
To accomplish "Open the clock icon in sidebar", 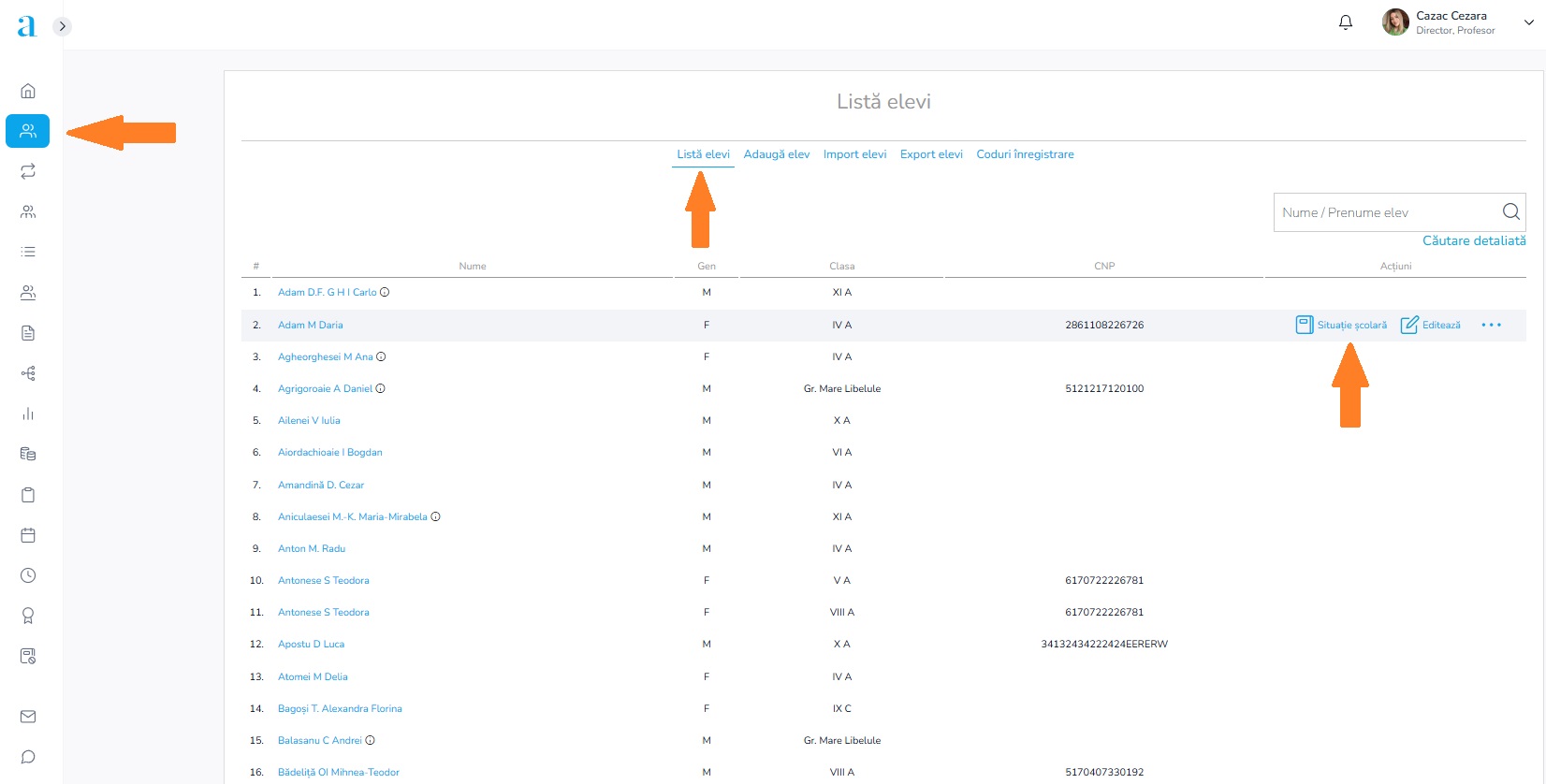I will click(28, 575).
